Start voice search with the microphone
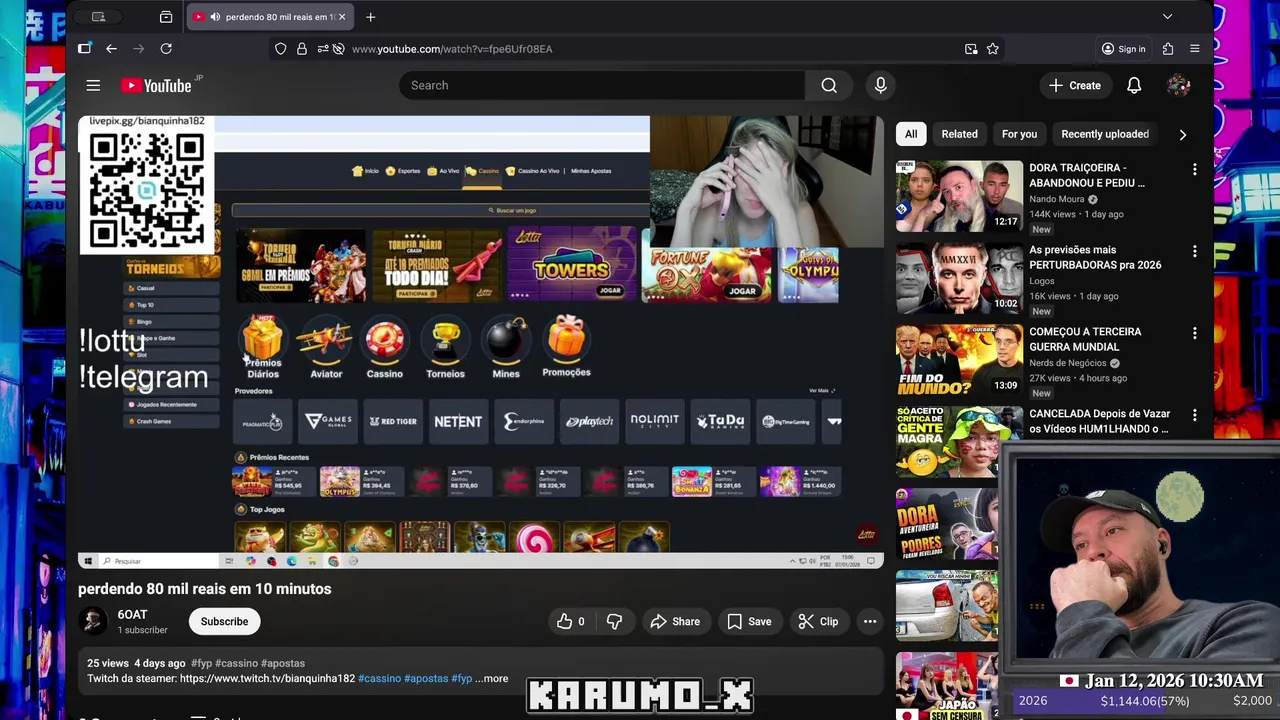This screenshot has height=720, width=1280. 880,86
